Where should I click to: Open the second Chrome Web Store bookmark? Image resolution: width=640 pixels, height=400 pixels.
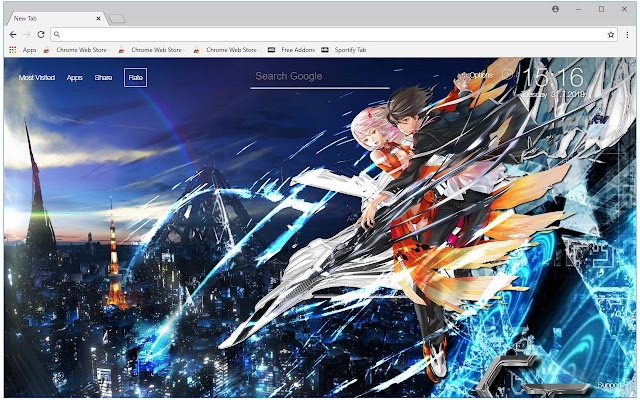(x=151, y=50)
